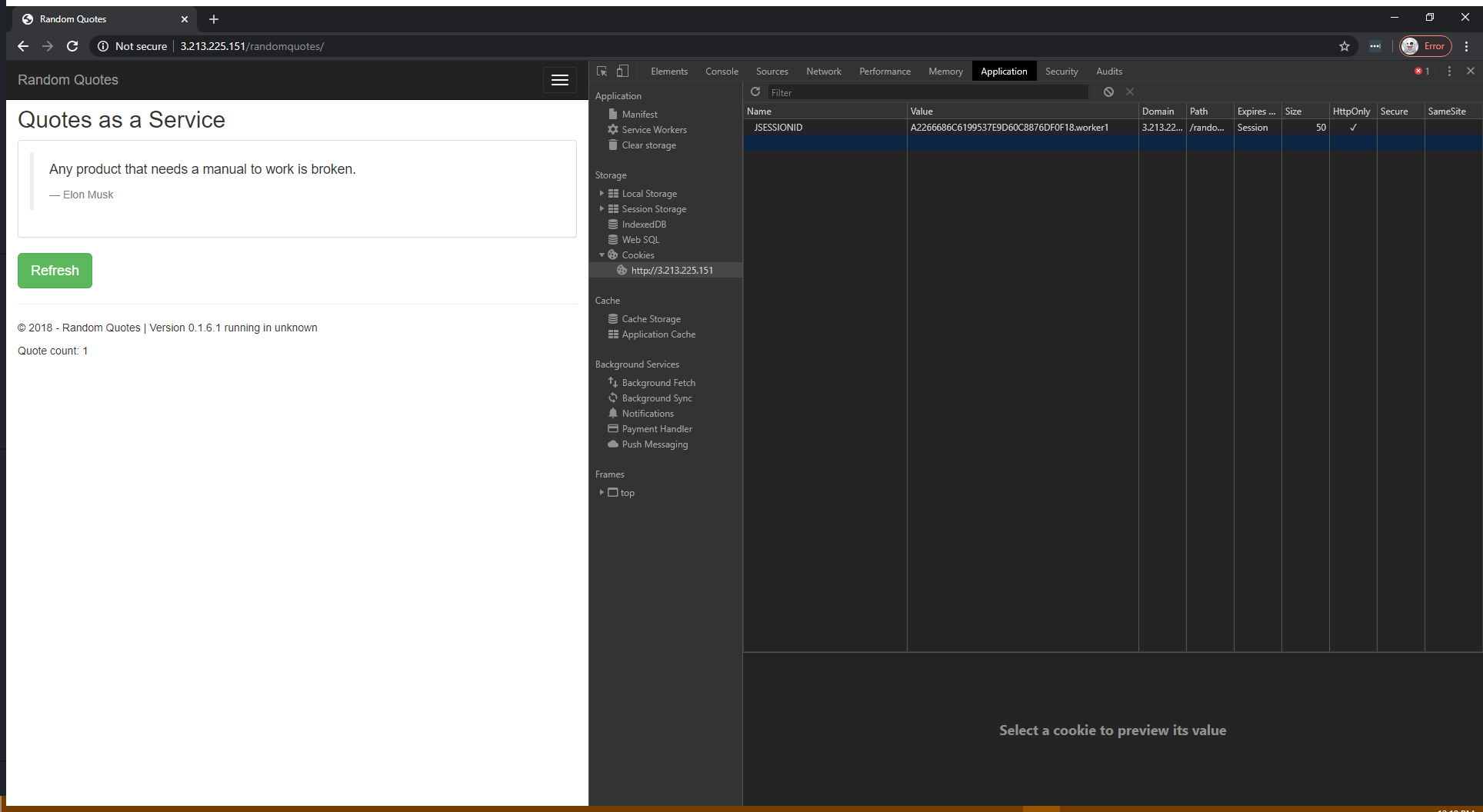The width and height of the screenshot is (1483, 812).
Task: Click the DevTools error count indicator
Action: click(1422, 71)
